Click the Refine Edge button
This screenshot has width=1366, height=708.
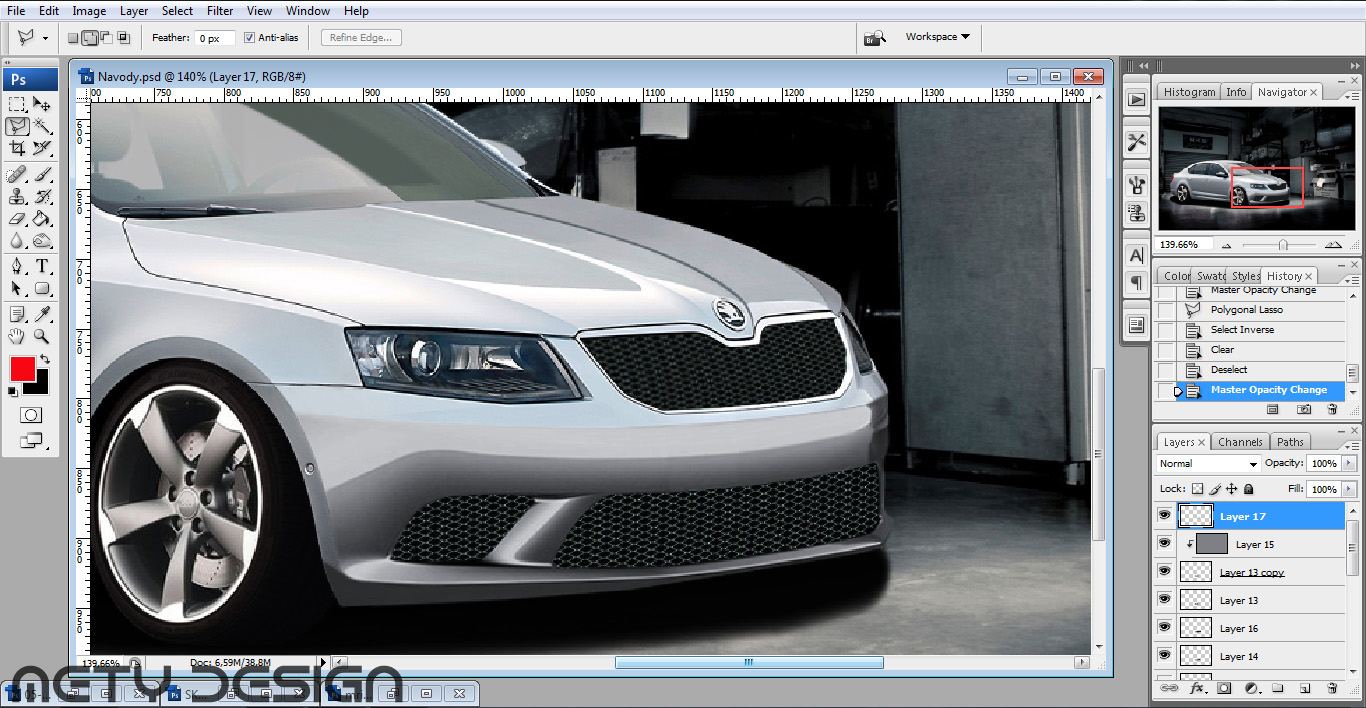click(x=361, y=38)
